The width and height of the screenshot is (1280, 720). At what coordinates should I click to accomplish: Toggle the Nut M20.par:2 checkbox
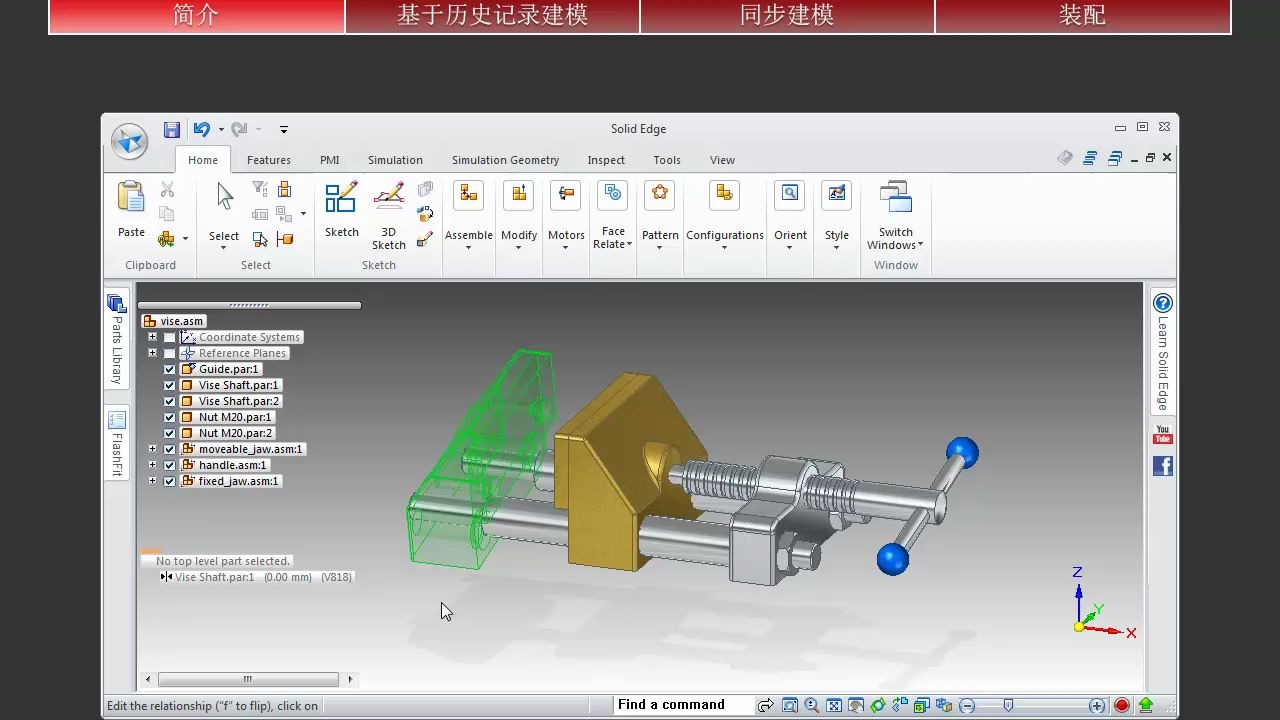(x=170, y=433)
